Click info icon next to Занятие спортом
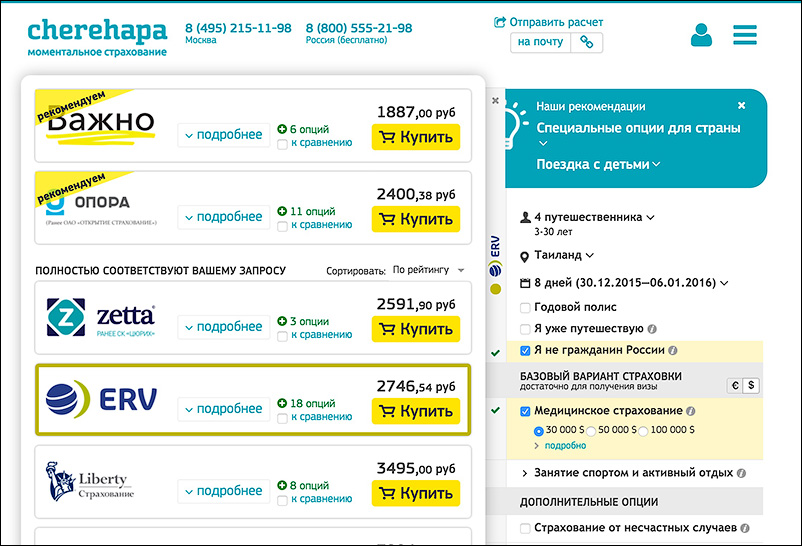This screenshot has width=802, height=546. click(741, 473)
